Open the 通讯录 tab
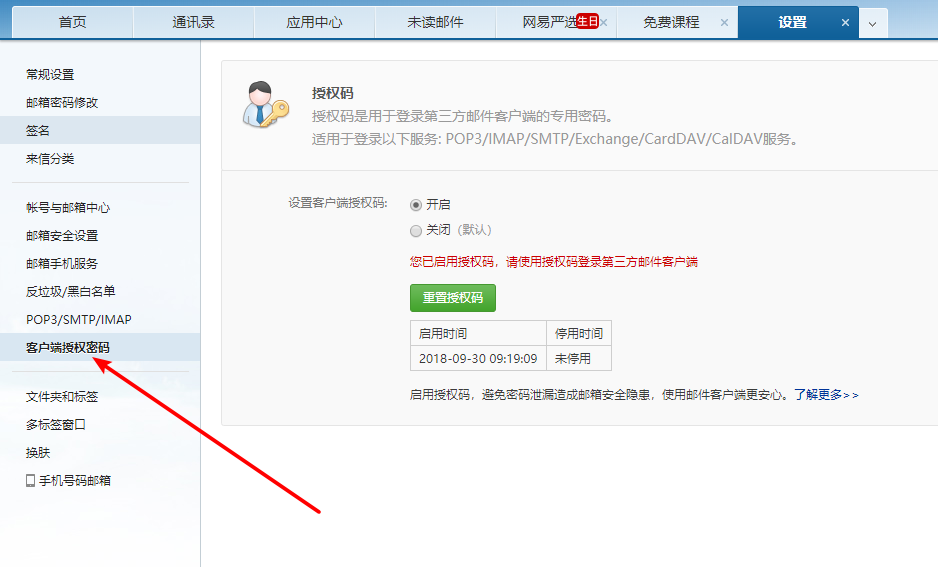938x567 pixels. (193, 22)
